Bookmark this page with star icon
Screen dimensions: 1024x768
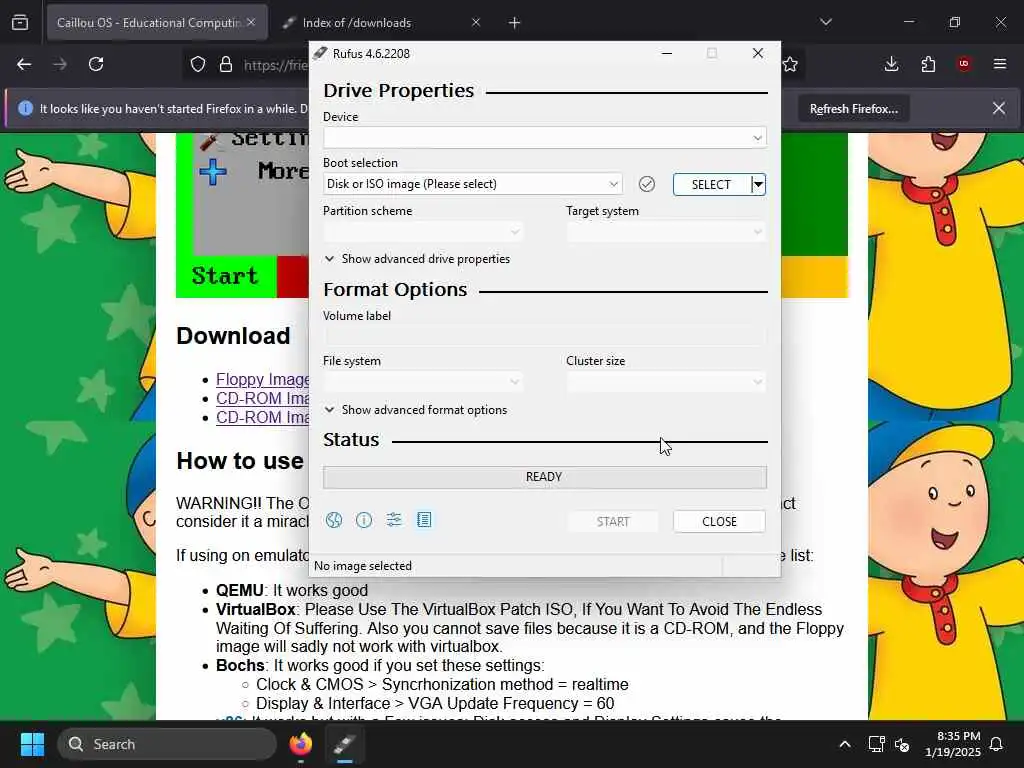[x=790, y=64]
